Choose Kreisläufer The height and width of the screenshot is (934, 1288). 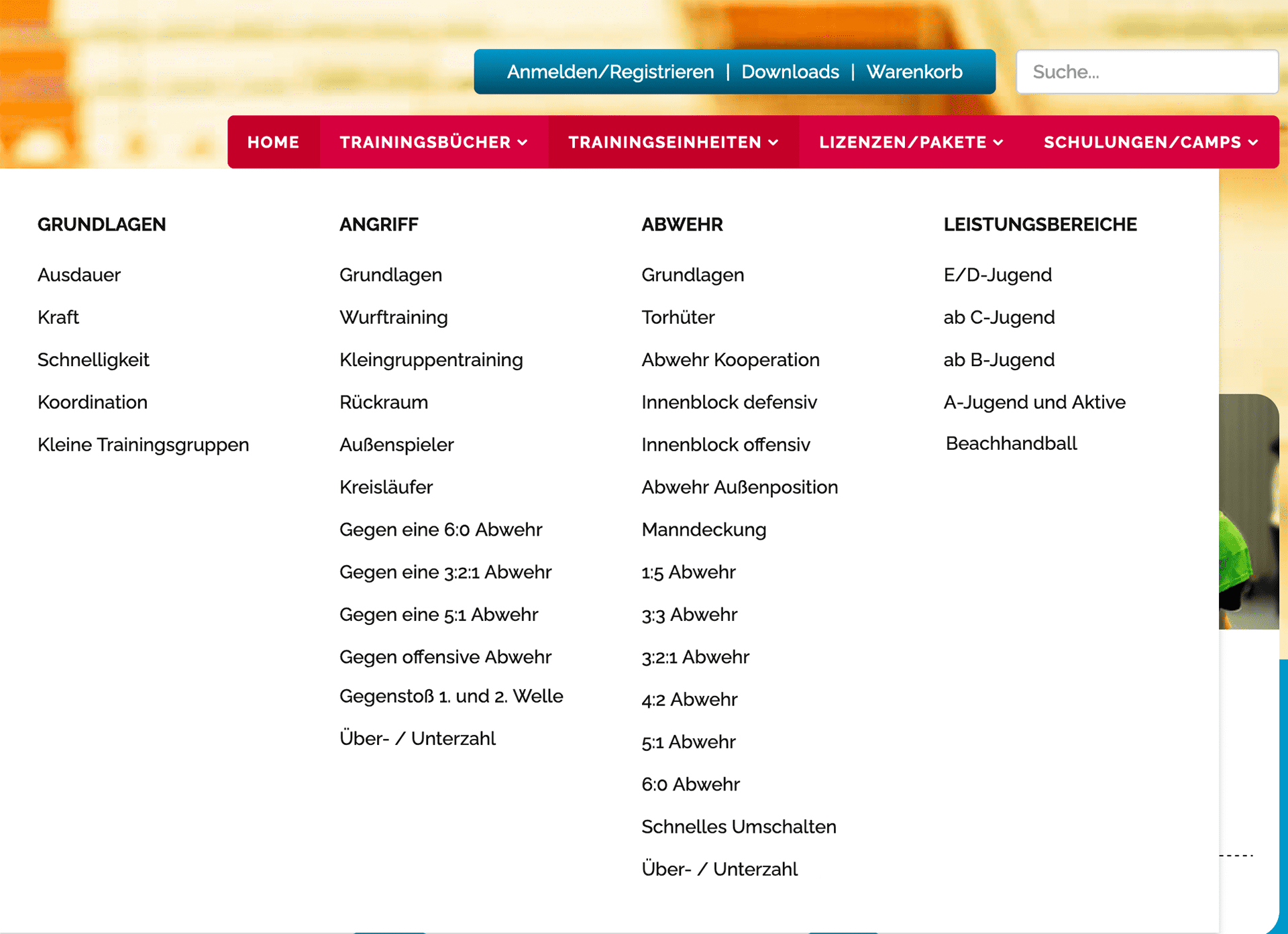point(386,487)
